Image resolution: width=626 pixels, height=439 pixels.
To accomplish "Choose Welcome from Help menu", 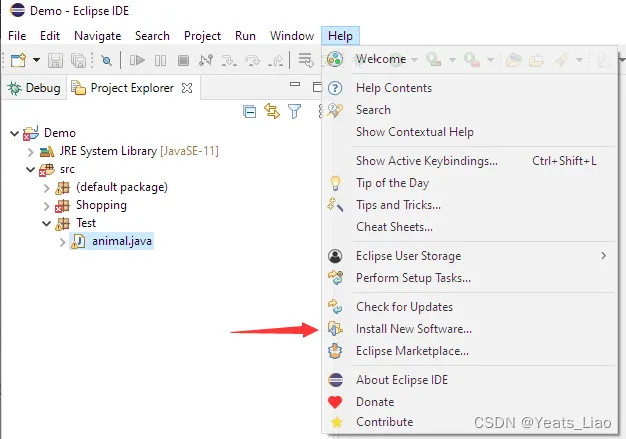I will pyautogui.click(x=470, y=59).
